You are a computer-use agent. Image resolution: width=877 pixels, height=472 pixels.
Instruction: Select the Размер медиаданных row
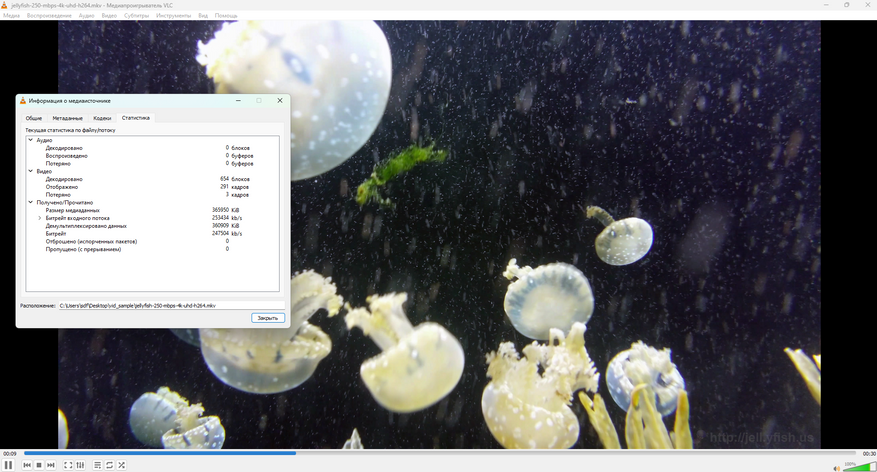click(152, 210)
